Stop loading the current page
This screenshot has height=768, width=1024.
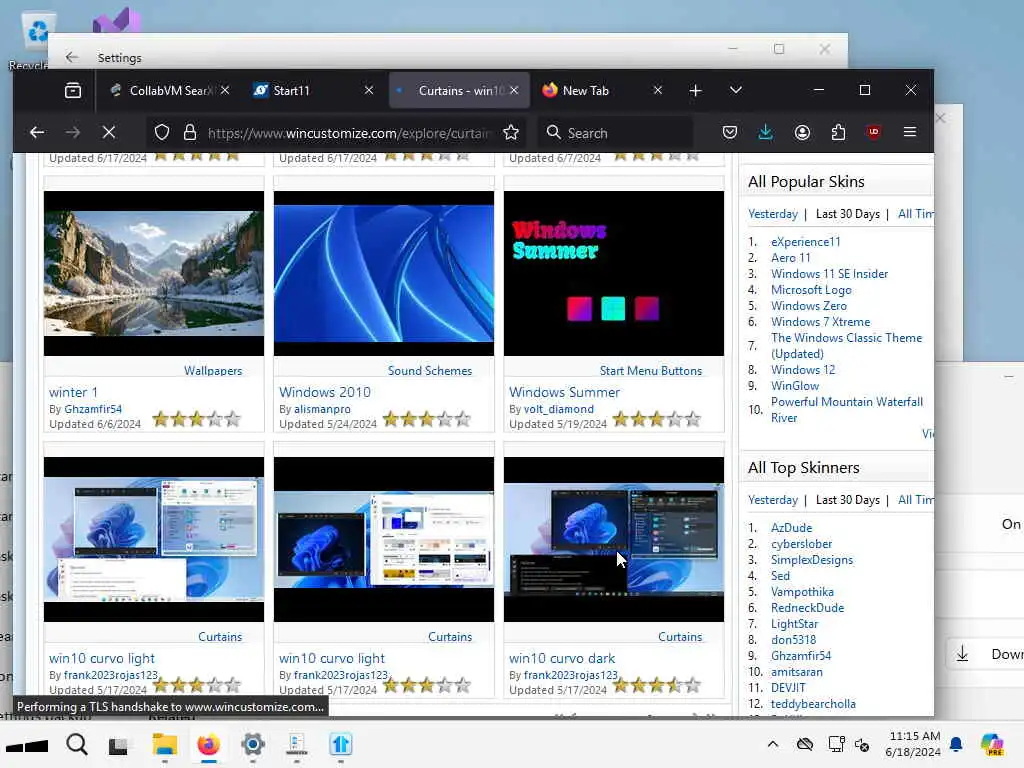(109, 133)
